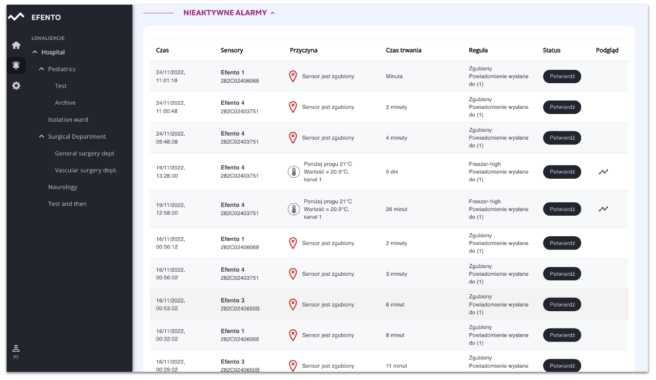Collapse the Hospital location tree node
This screenshot has height=380, width=656.
point(35,52)
